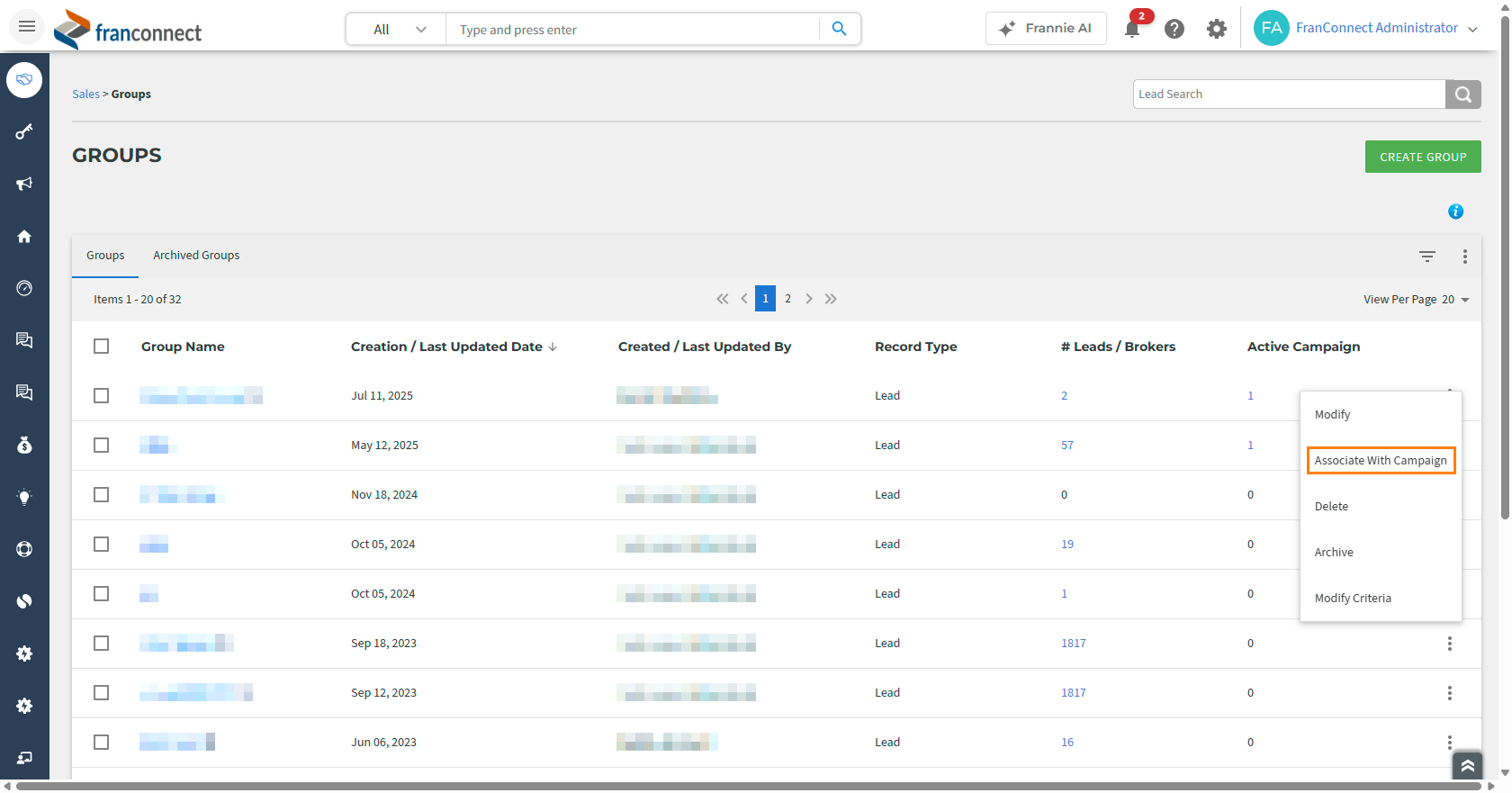The width and height of the screenshot is (1512, 793).
Task: Open the lifebuoy support icon in sidebar
Action: [24, 549]
